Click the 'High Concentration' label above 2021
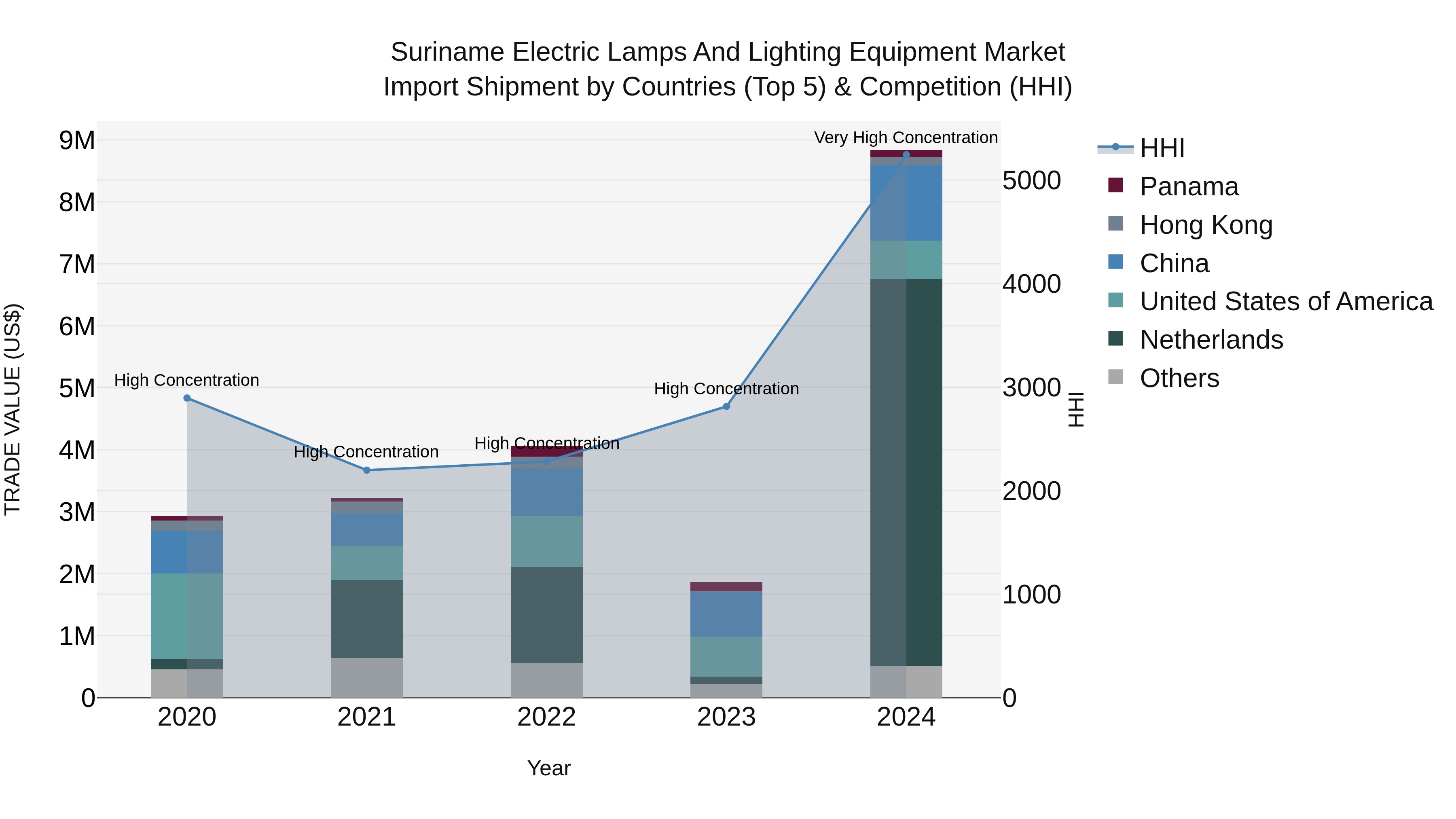Image resolution: width=1456 pixels, height=819 pixels. [366, 452]
